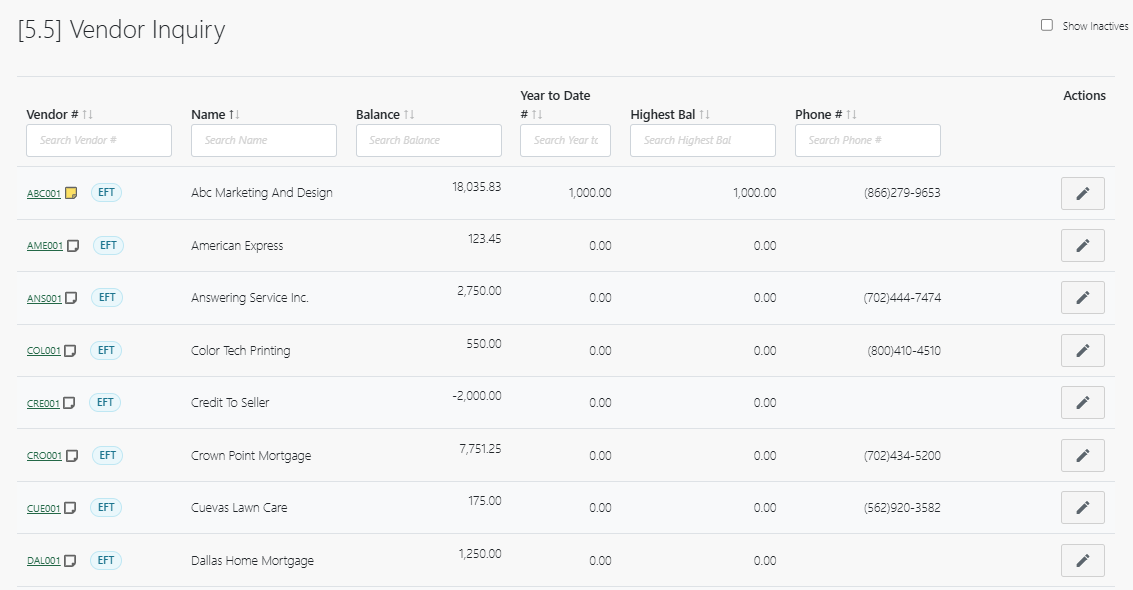The width and height of the screenshot is (1133, 590).
Task: Click the pencil icon on Dallas Home Mortgage row
Action: click(x=1082, y=560)
